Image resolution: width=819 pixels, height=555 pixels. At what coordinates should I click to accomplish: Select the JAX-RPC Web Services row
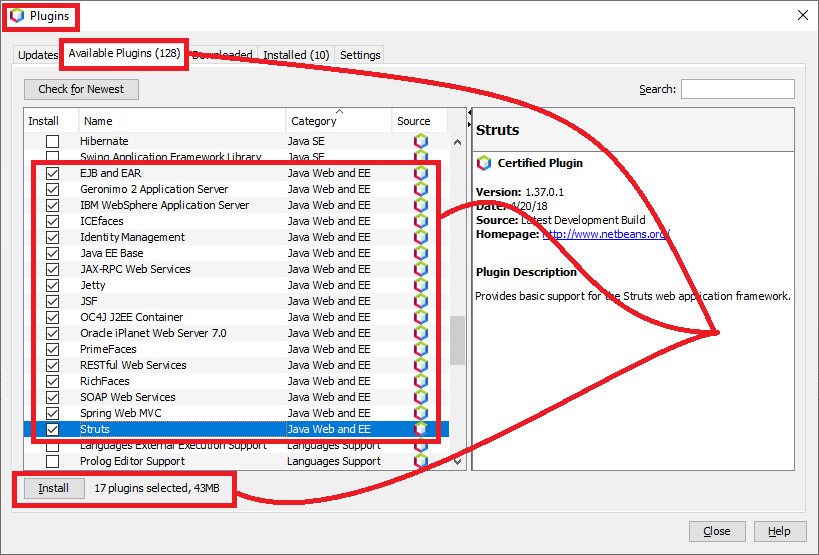click(x=236, y=269)
